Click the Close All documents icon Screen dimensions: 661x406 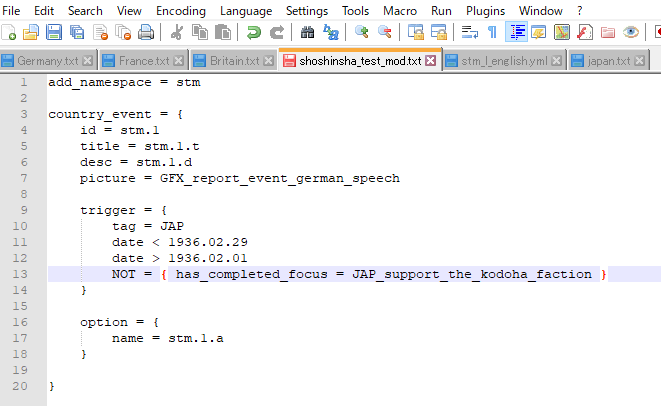(123, 32)
